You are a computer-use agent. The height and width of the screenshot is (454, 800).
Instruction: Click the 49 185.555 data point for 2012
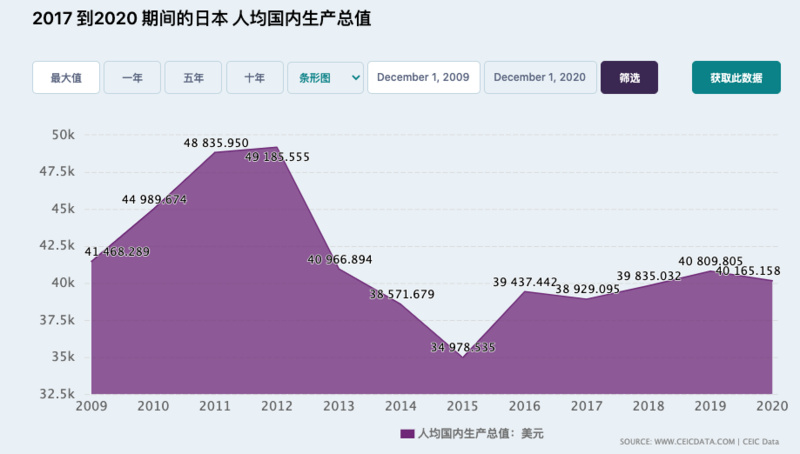point(277,147)
